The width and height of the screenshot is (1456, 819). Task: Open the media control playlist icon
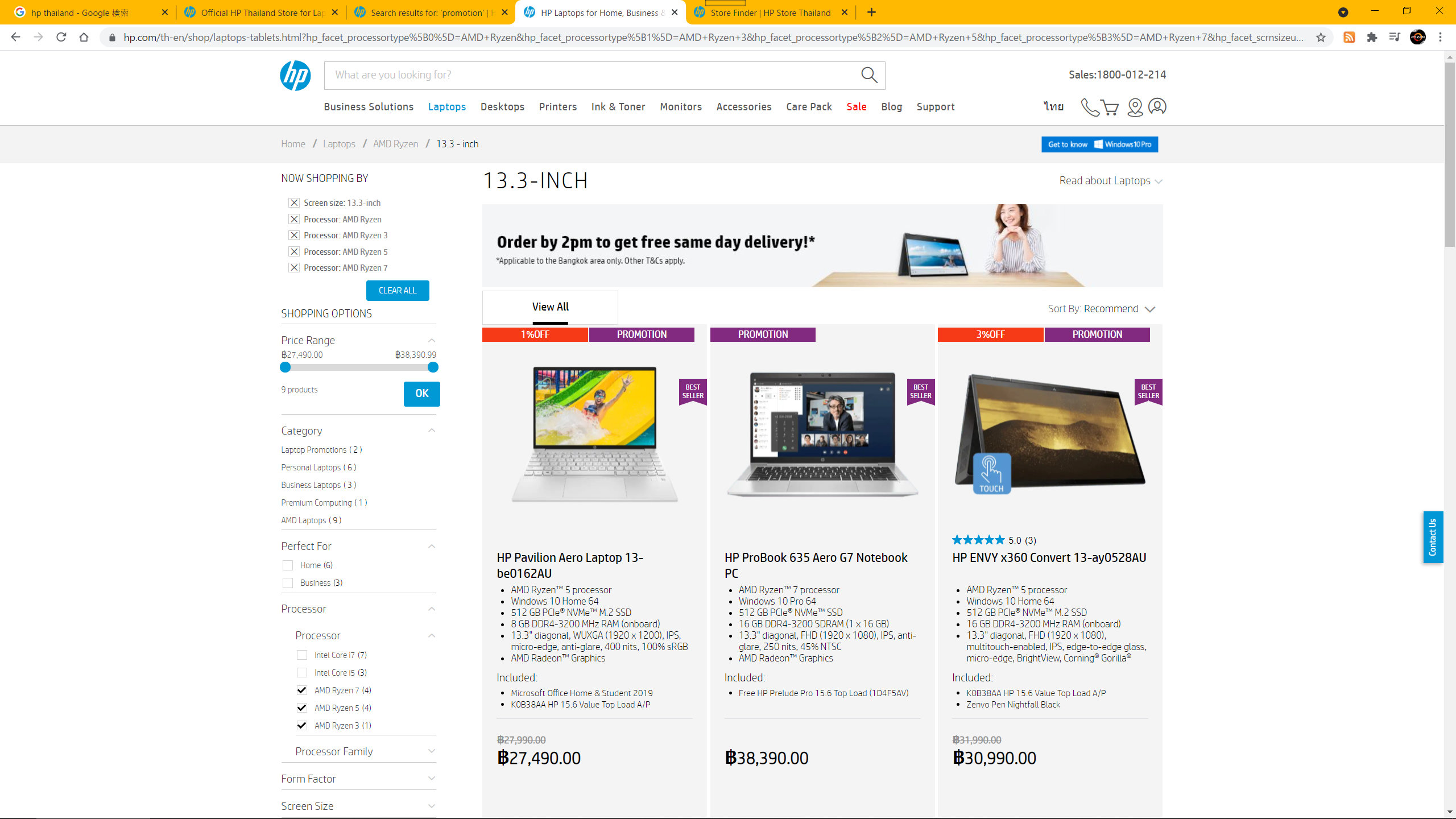tap(1395, 37)
